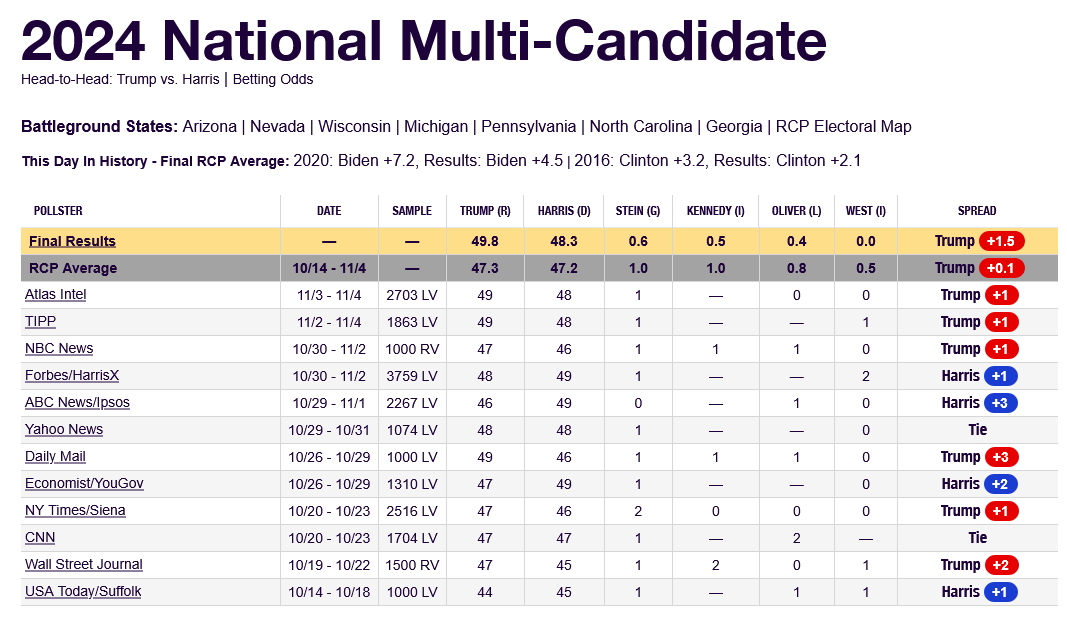The height and width of the screenshot is (635, 1067).
Task: Click the NBC News poll link
Action: [59, 349]
